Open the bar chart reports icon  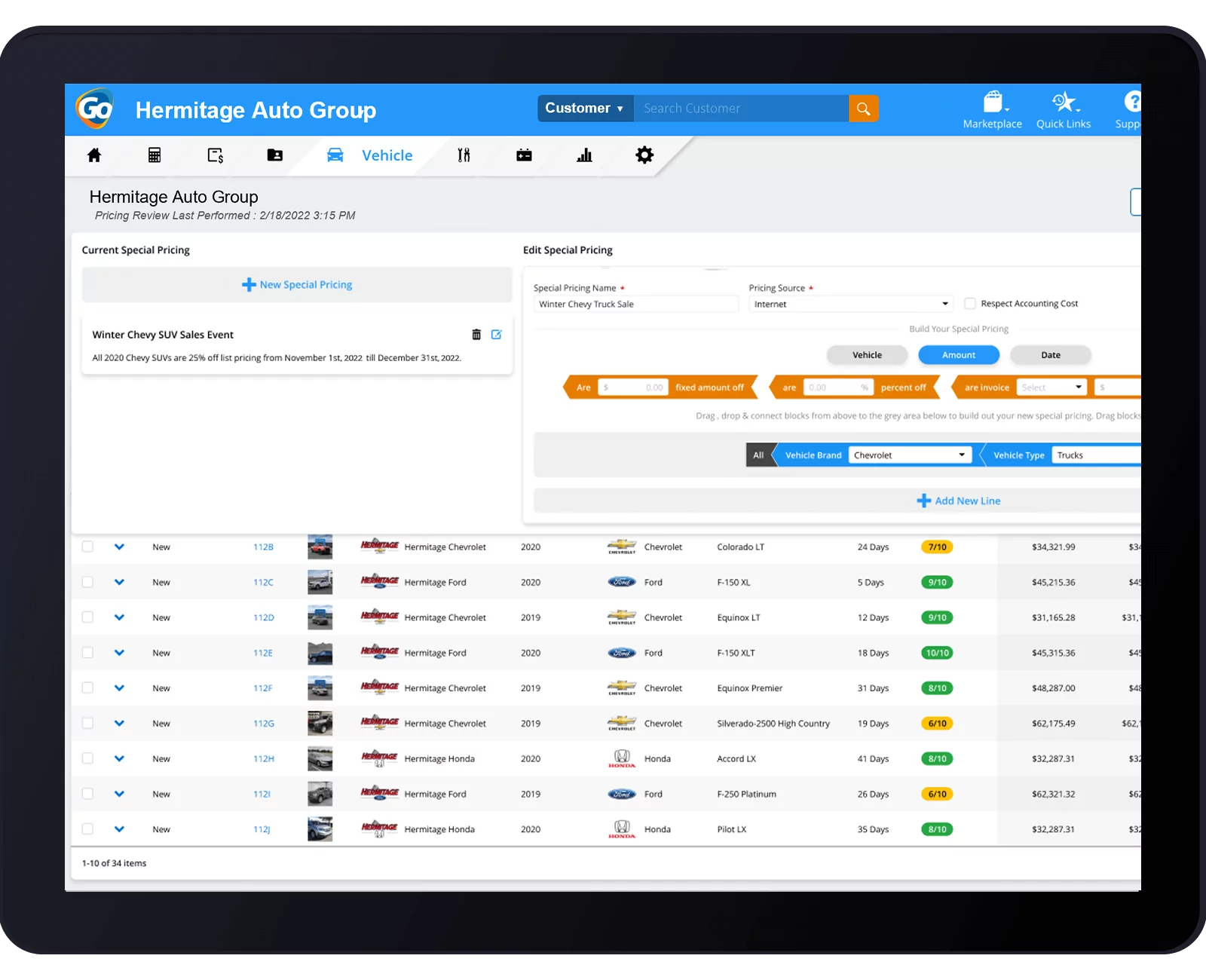[x=584, y=155]
